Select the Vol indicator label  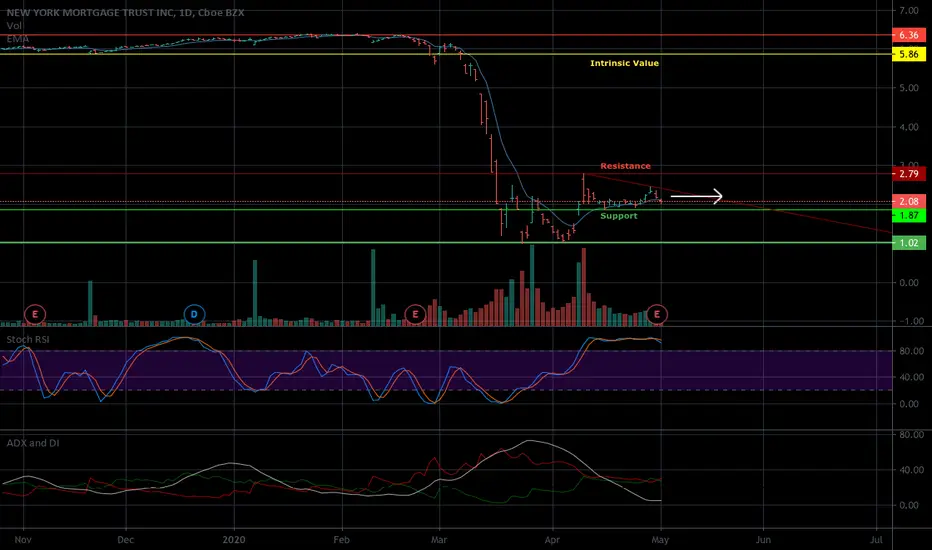14,26
